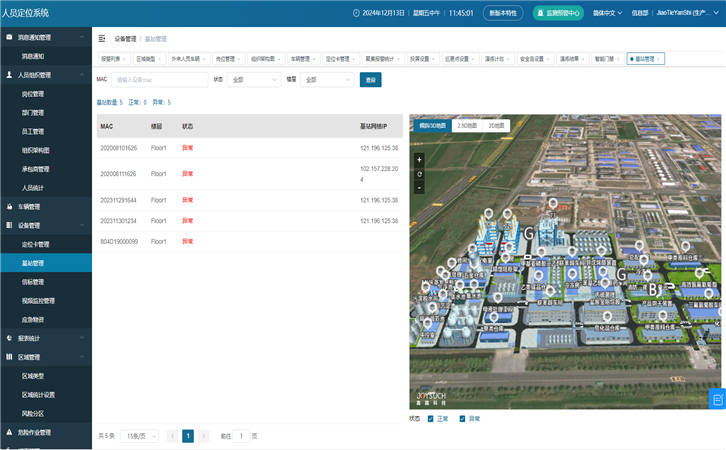726x450 pixels.
Task: Close the 安全告设置 tab with its x
Action: click(548, 59)
